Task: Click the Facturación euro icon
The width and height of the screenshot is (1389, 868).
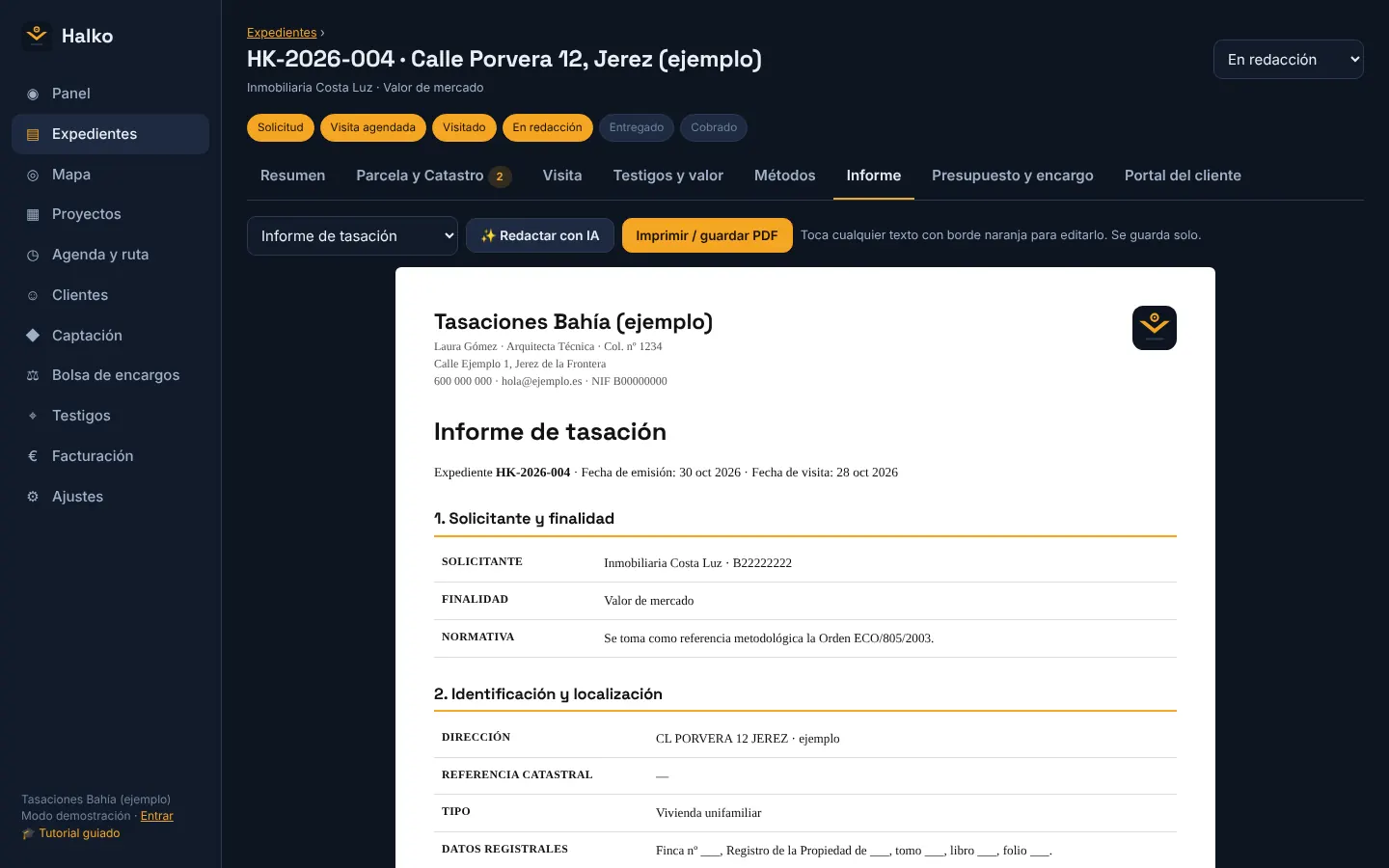Action: point(33,456)
